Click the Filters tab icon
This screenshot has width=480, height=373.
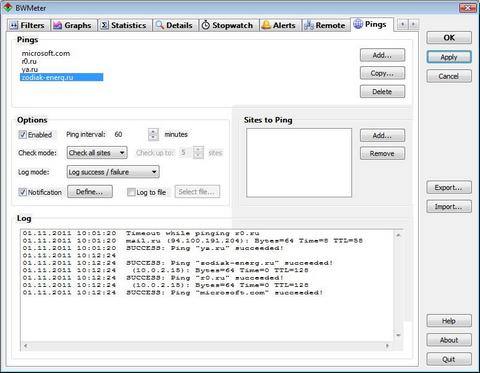pyautogui.click(x=14, y=25)
